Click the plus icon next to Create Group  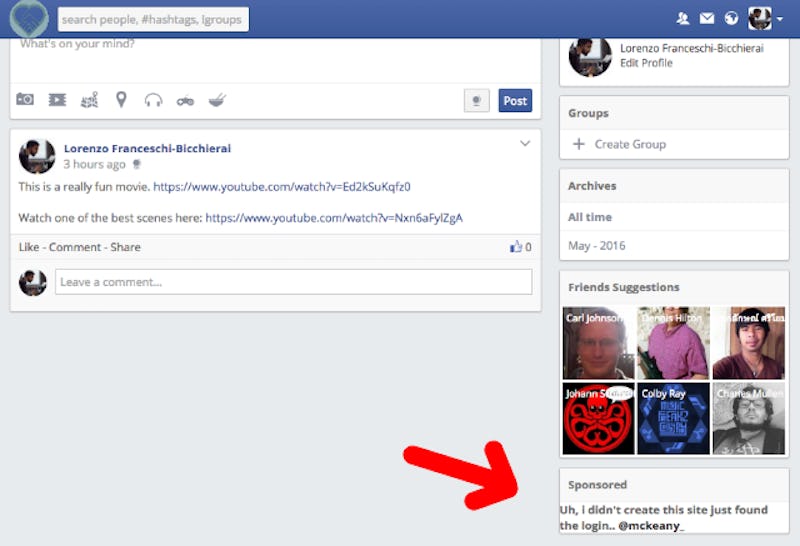tap(578, 144)
